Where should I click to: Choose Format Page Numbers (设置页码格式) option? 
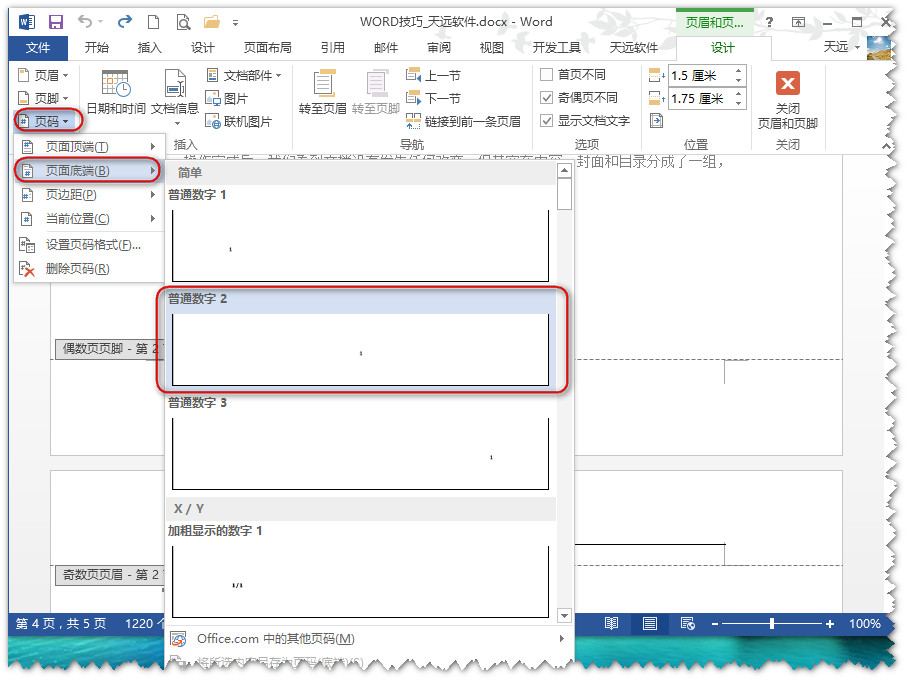tap(92, 244)
